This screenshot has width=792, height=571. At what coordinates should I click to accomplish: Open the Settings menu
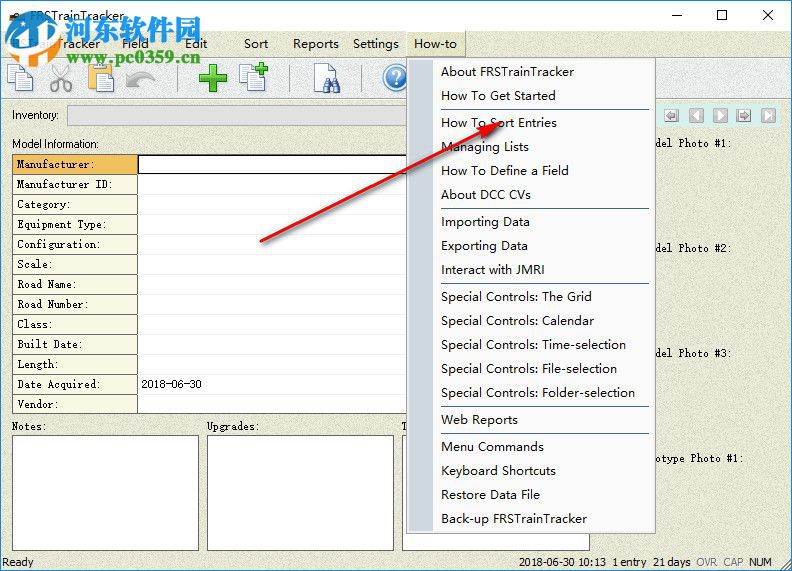tap(376, 44)
